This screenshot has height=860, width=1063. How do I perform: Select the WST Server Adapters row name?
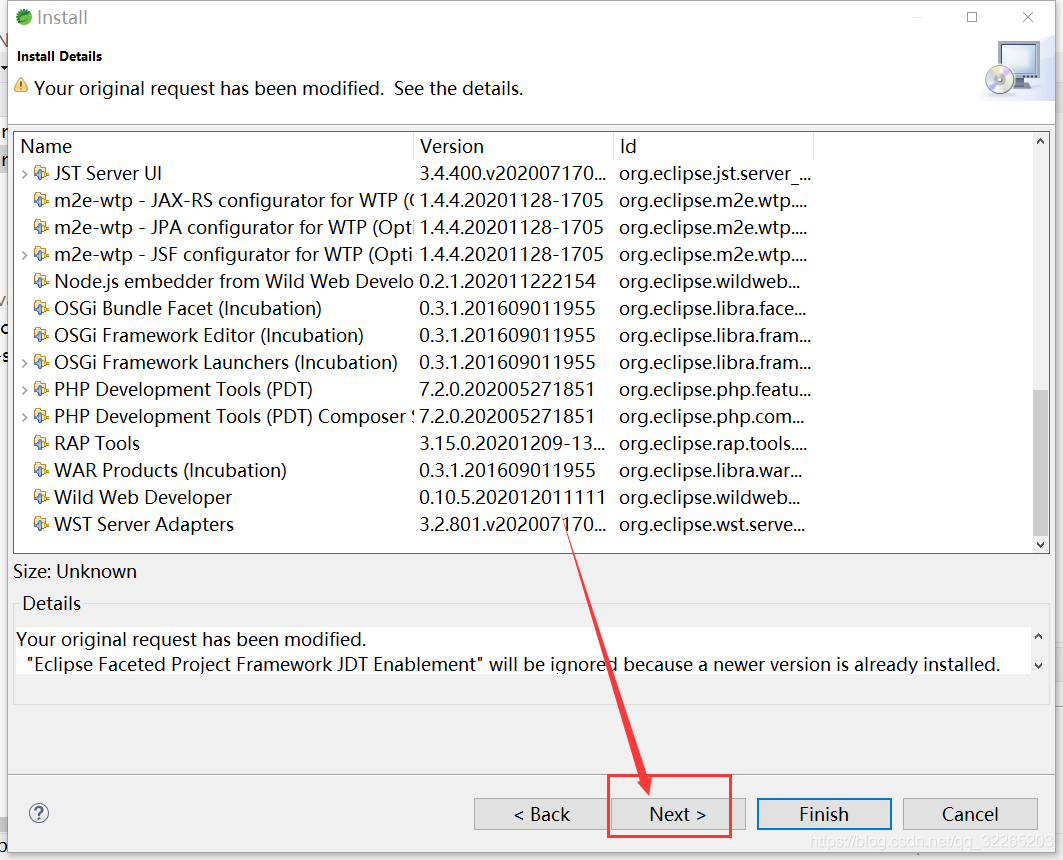tap(144, 525)
